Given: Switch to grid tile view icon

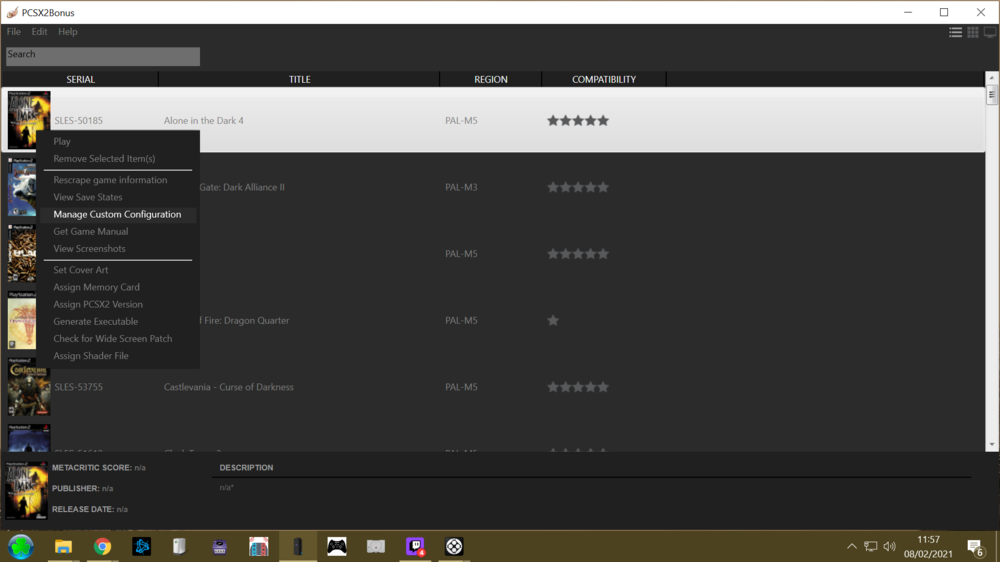Looking at the screenshot, I should pyautogui.click(x=973, y=32).
